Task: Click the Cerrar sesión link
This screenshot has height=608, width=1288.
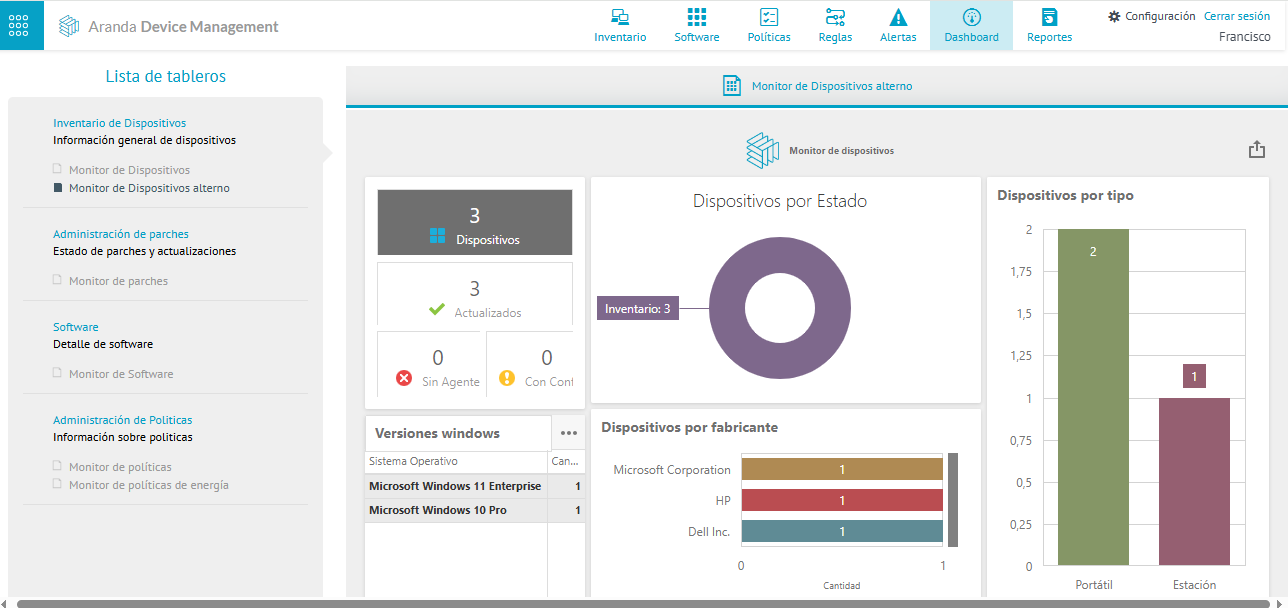Action: coord(1237,16)
